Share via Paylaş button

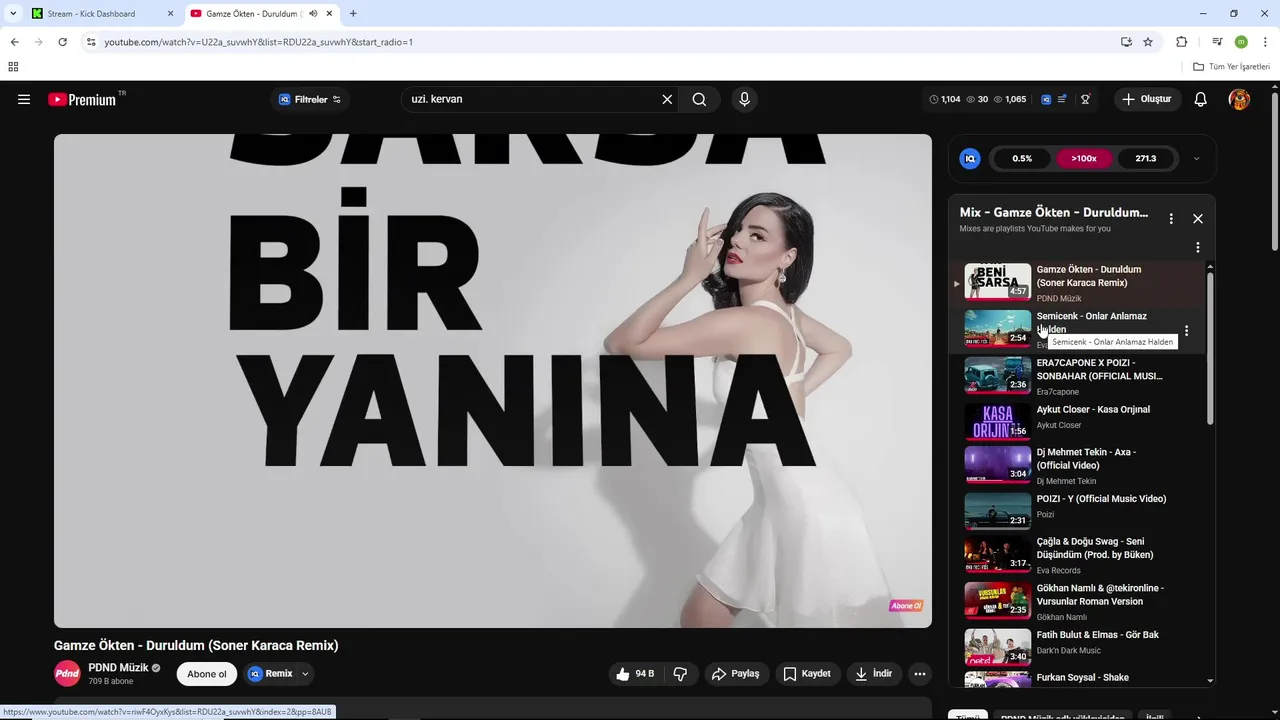pyautogui.click(x=736, y=674)
